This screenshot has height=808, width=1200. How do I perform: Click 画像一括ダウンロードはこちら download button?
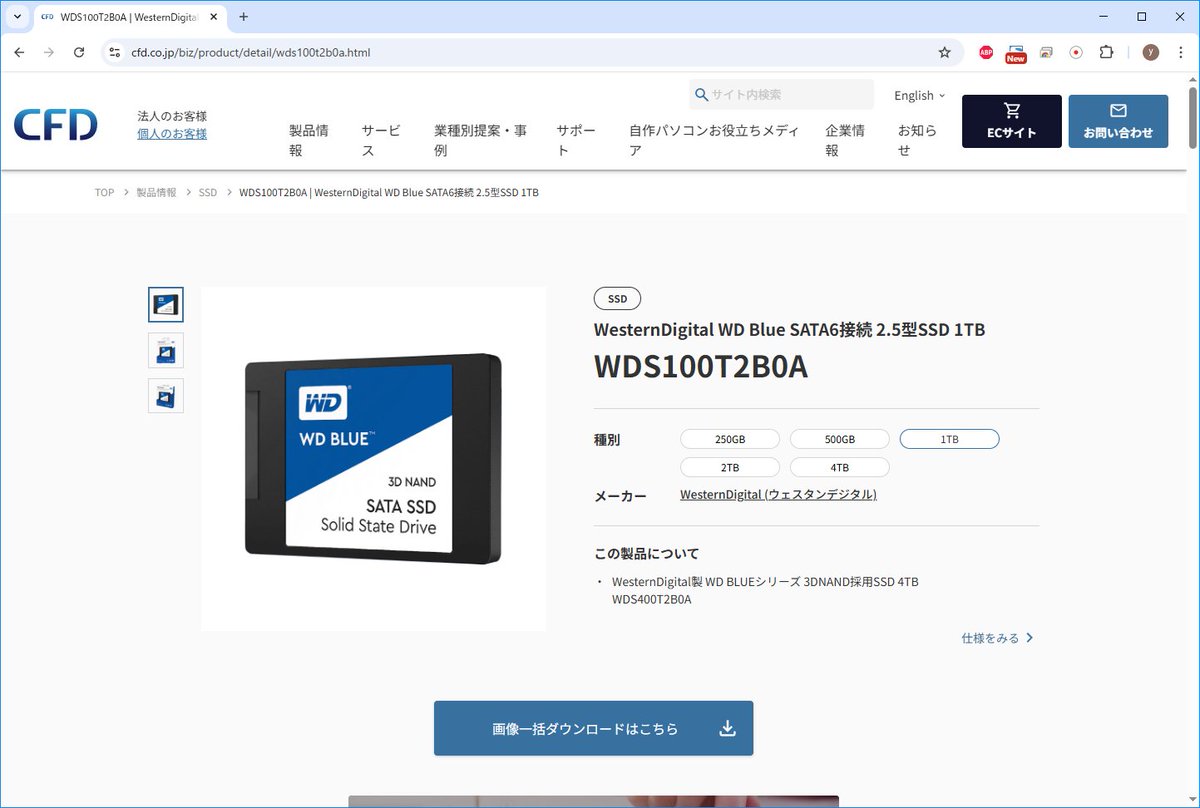[593, 728]
